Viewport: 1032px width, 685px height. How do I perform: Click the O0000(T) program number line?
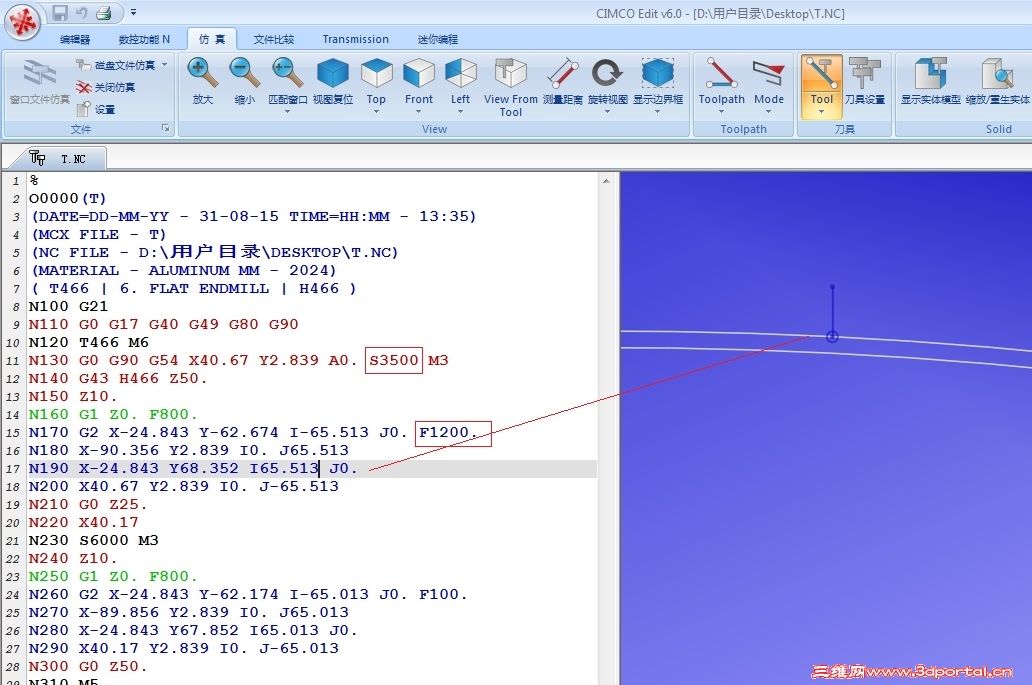(x=67, y=199)
